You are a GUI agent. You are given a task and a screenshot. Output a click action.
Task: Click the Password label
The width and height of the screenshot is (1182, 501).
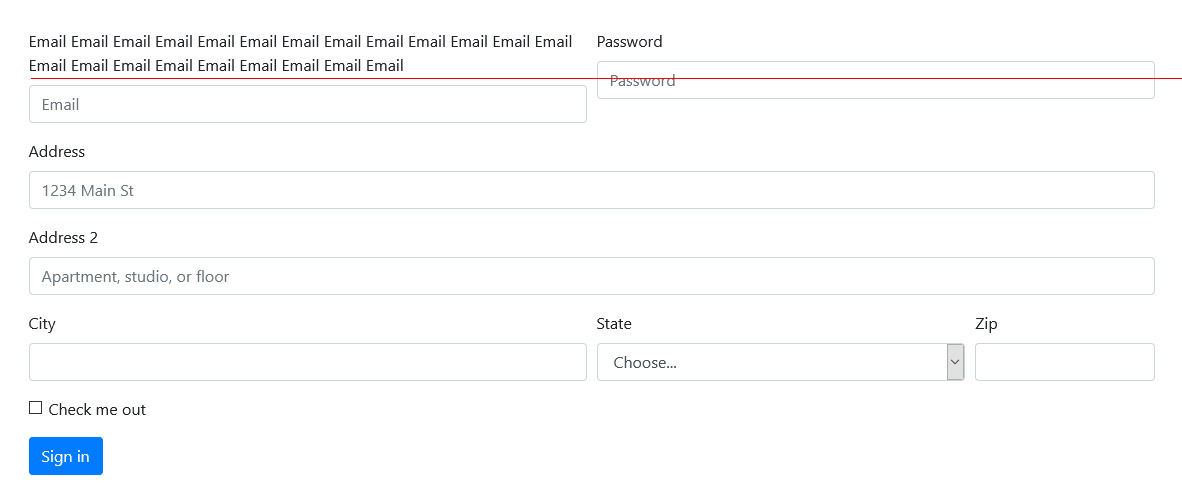tap(629, 41)
